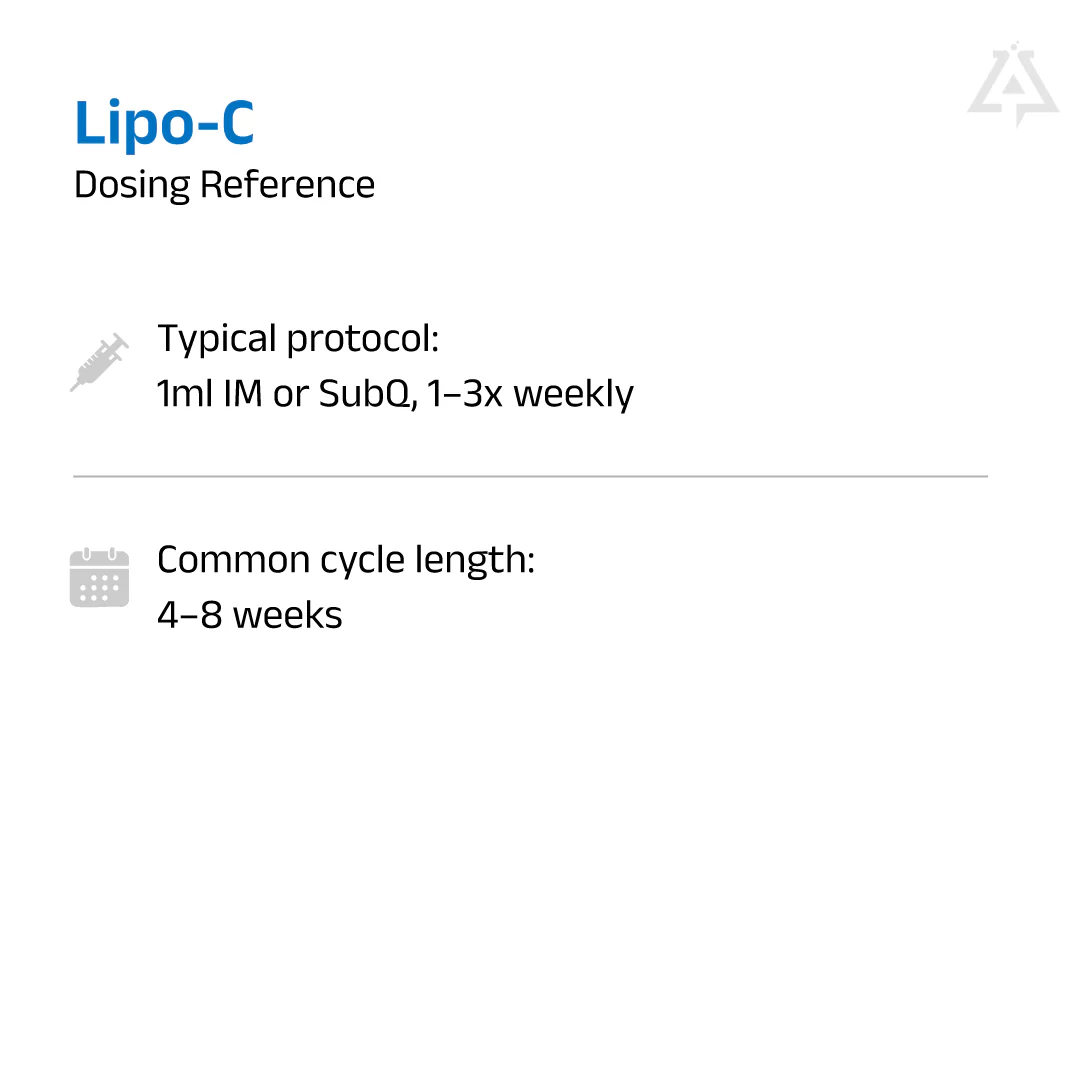Click the calendar icon
The width and height of the screenshot is (1080, 1080).
[99, 578]
